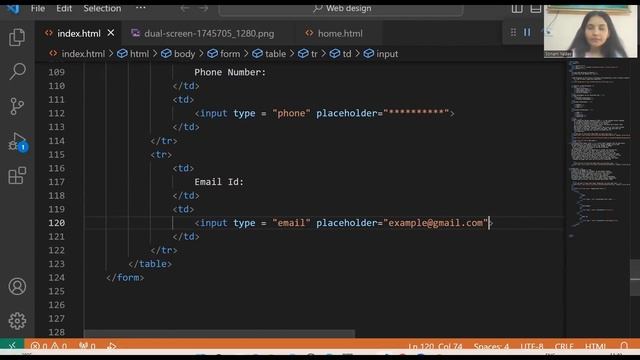Click line number 120 in gutter
The height and width of the screenshot is (360, 640).
click(x=56, y=223)
